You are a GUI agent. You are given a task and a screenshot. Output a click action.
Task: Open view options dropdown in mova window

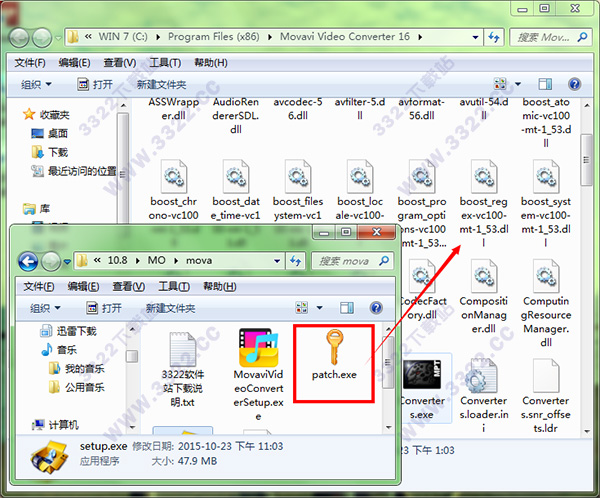coord(320,308)
